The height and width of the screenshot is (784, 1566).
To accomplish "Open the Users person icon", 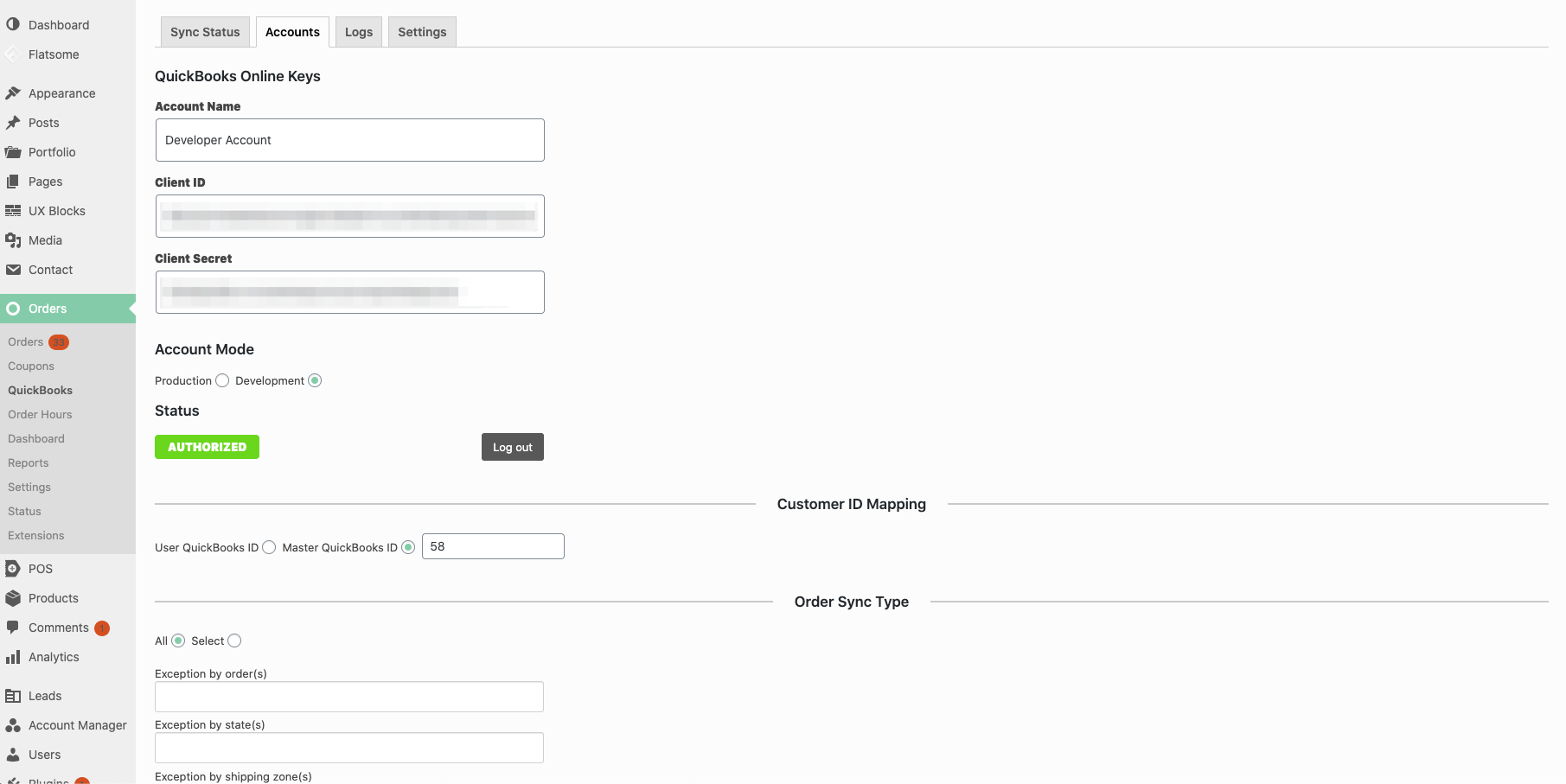I will click(14, 754).
